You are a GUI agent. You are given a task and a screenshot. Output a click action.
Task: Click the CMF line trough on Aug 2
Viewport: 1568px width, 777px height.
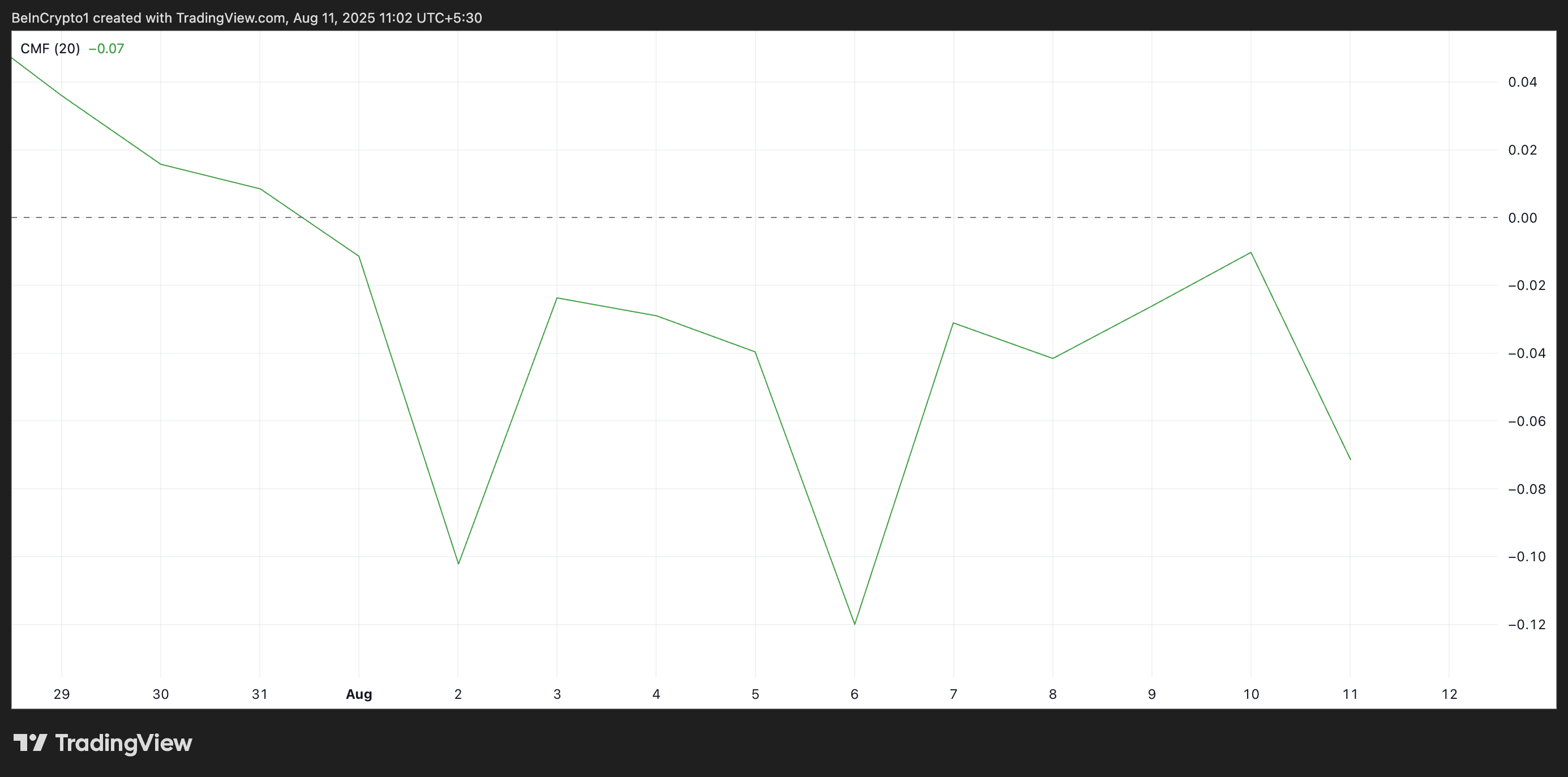tap(458, 563)
